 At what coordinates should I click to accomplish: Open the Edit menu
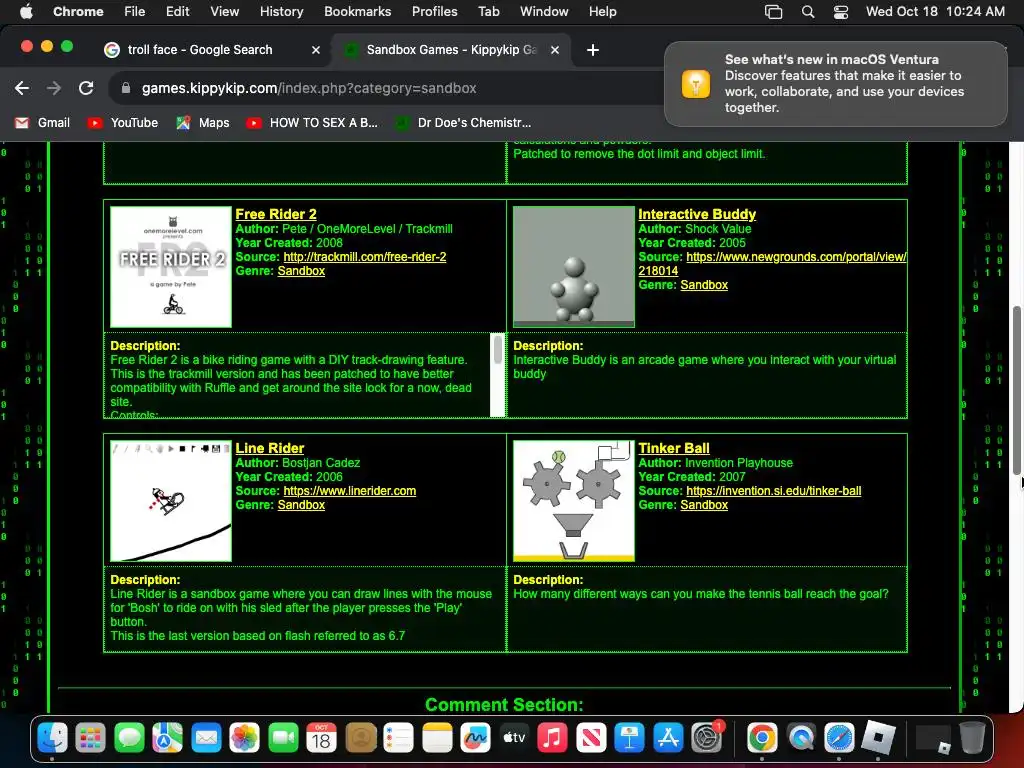point(177,12)
